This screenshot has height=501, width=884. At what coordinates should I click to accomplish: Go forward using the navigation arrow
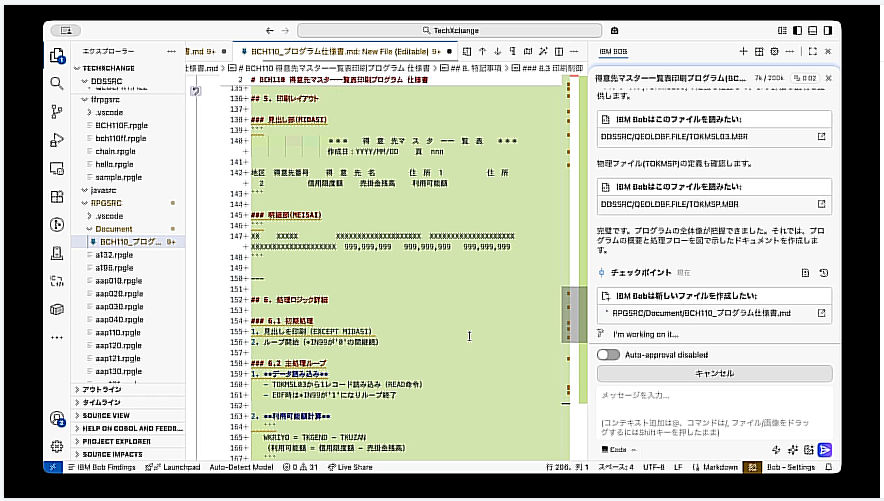tap(285, 30)
